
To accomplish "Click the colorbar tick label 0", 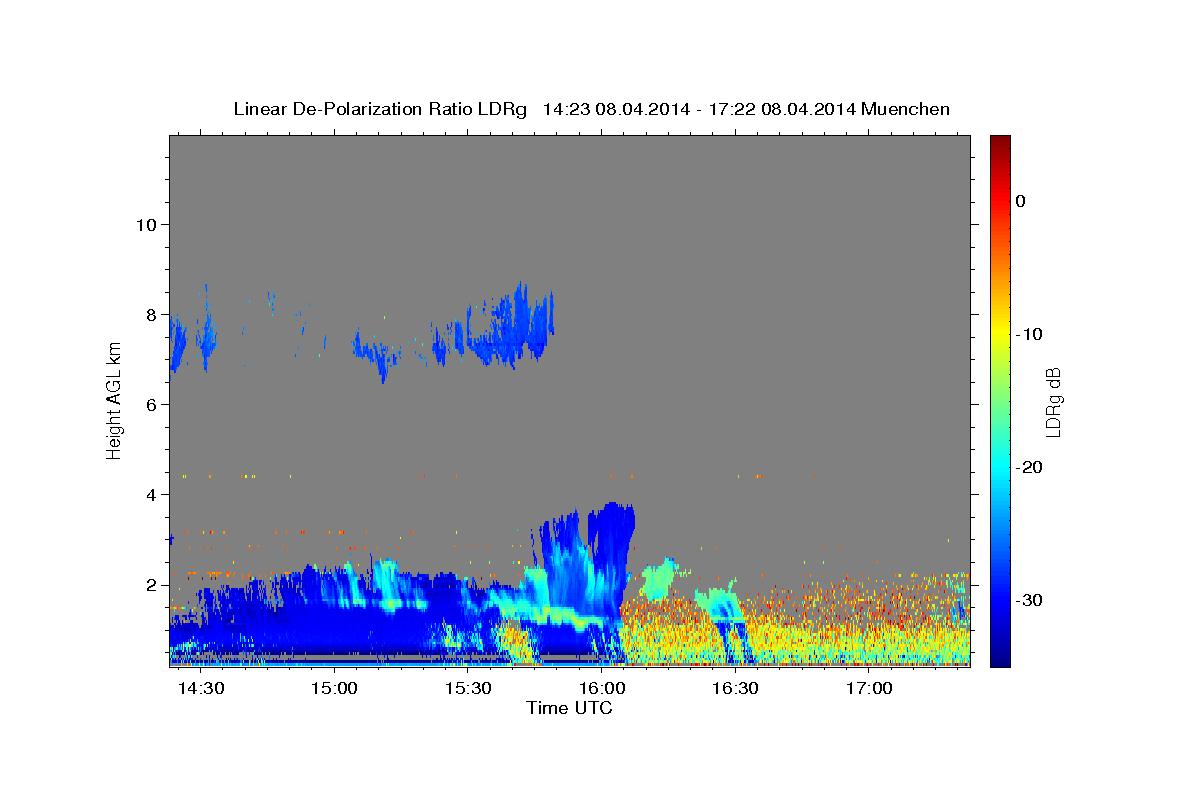I will pos(1021,201).
